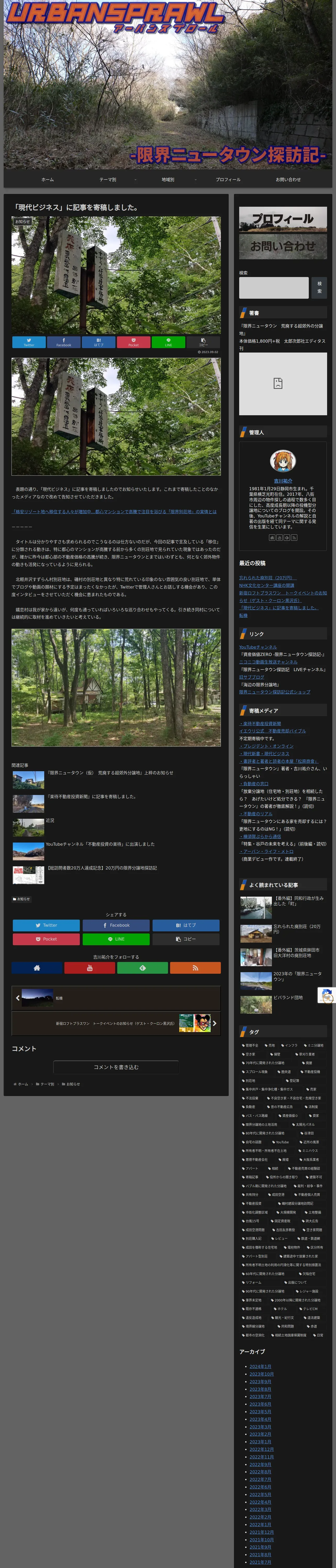Viewport: 336px width, 1568px height.
Task: Click the LINE button in the シェアする section
Action: 116,939
